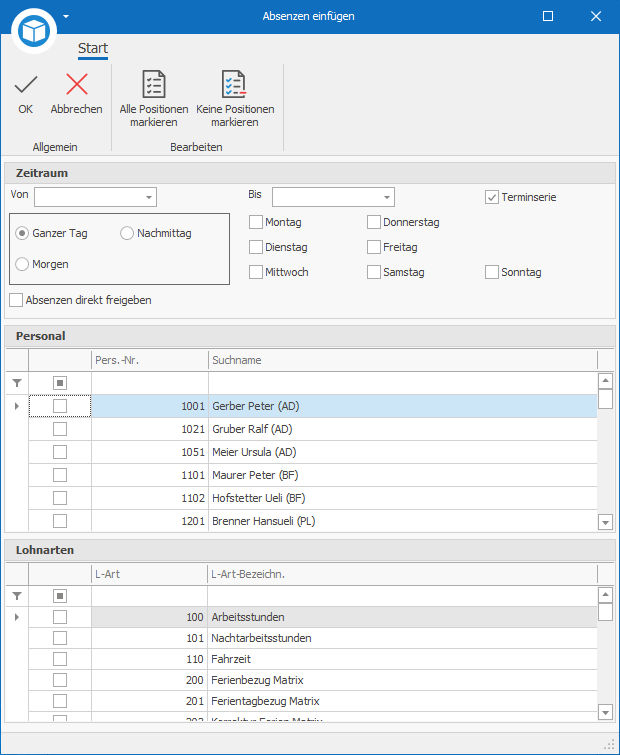
Task: Click scroll down arrow in Personal list
Action: [x=605, y=522]
